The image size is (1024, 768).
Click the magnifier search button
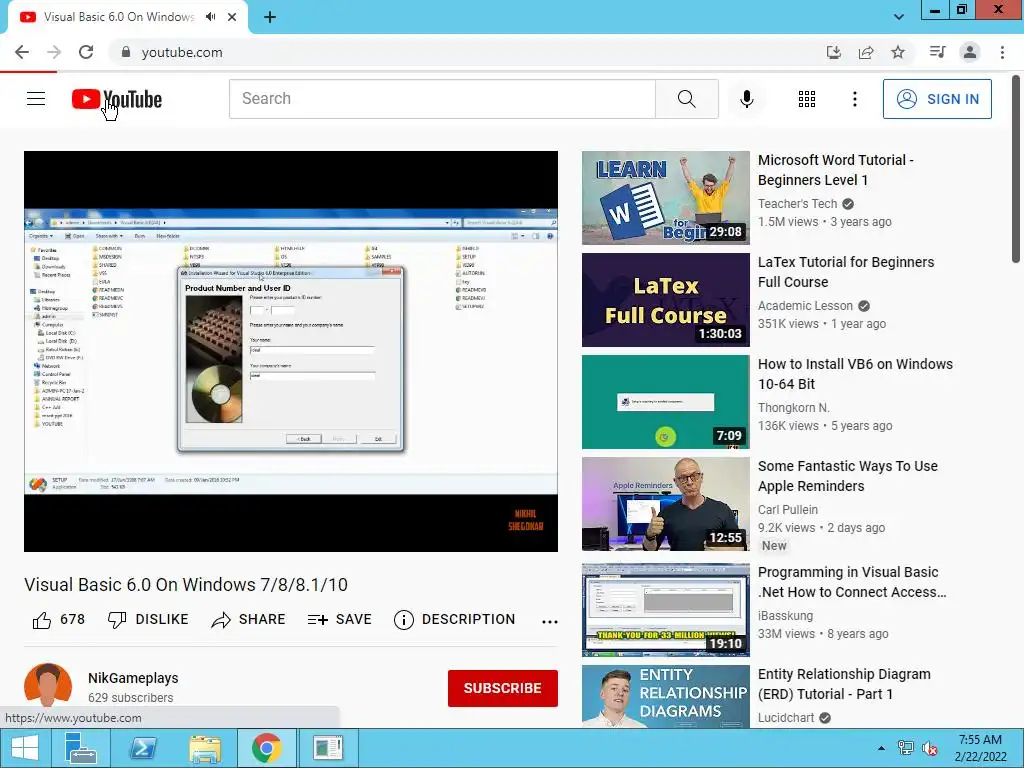point(686,99)
